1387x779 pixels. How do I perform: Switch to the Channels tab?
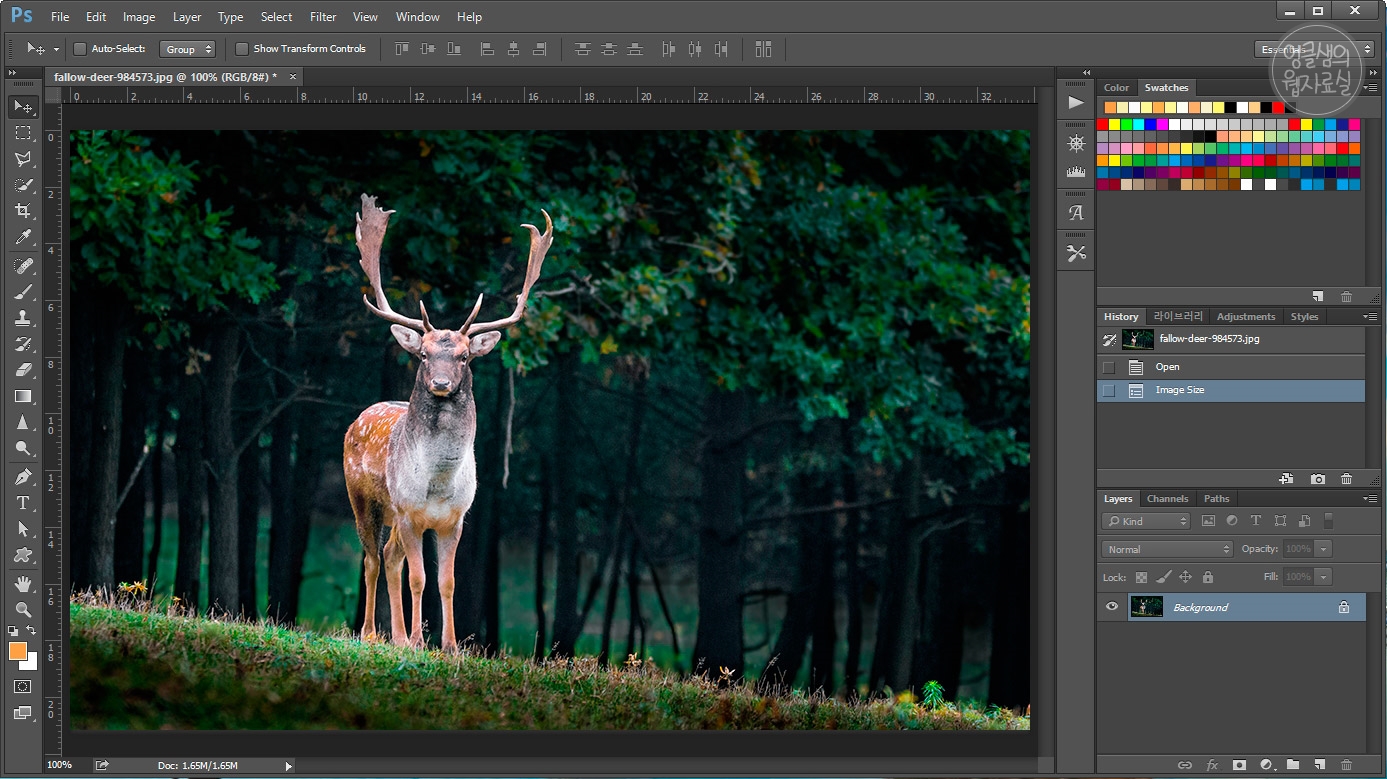(x=1167, y=498)
